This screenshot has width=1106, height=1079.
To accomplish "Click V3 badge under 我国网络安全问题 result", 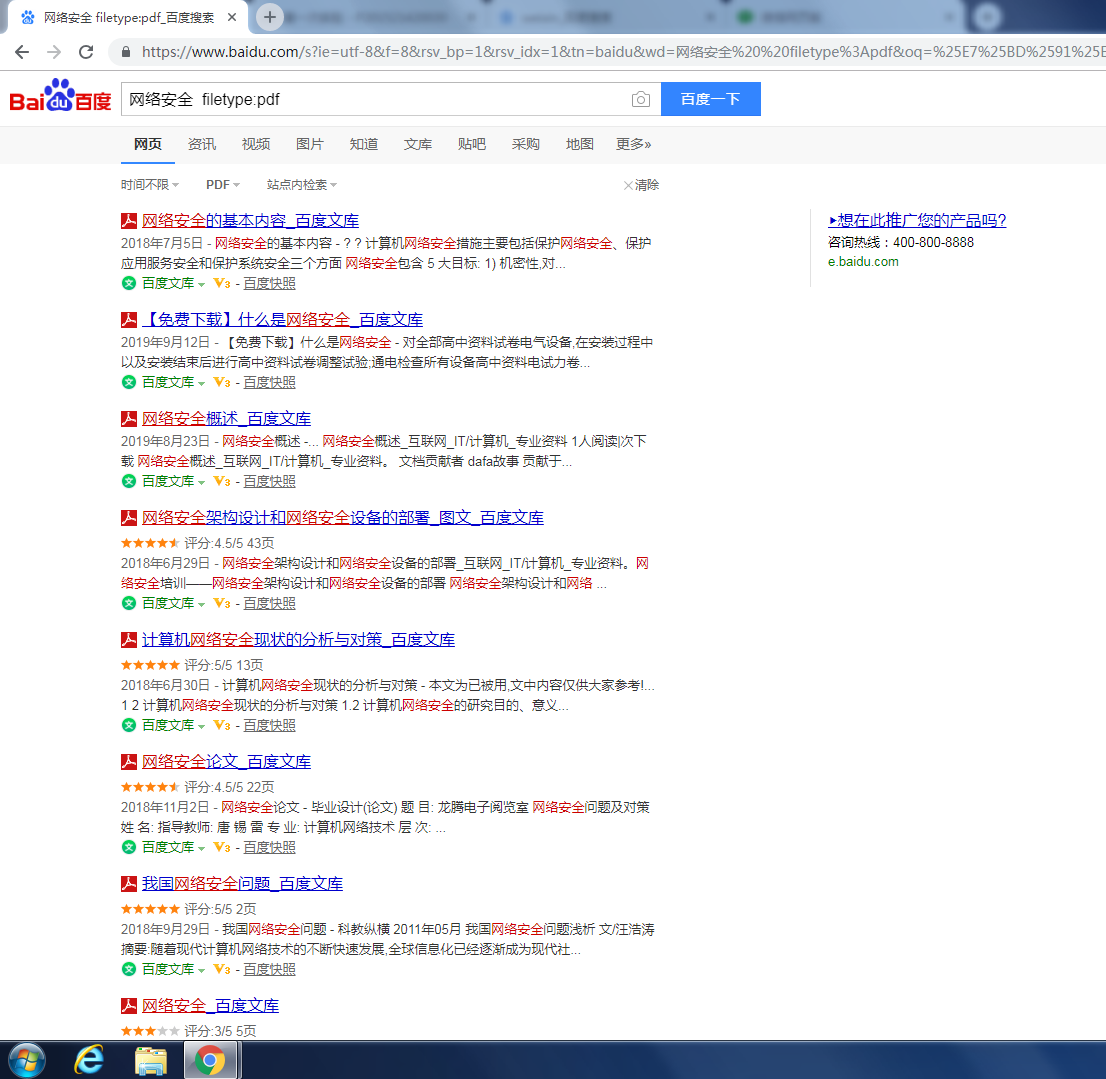I will click(222, 969).
